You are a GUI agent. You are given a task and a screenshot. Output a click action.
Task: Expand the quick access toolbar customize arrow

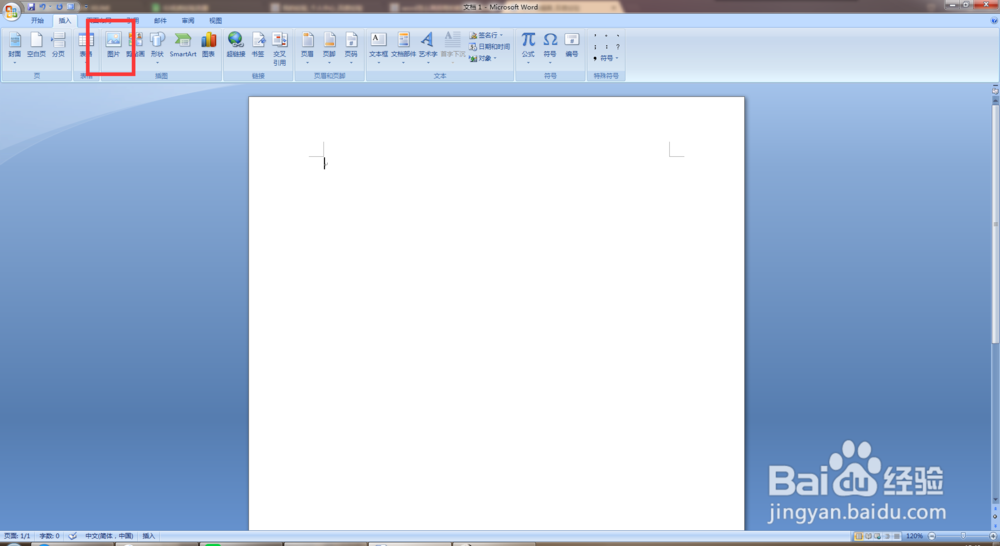[x=86, y=6]
